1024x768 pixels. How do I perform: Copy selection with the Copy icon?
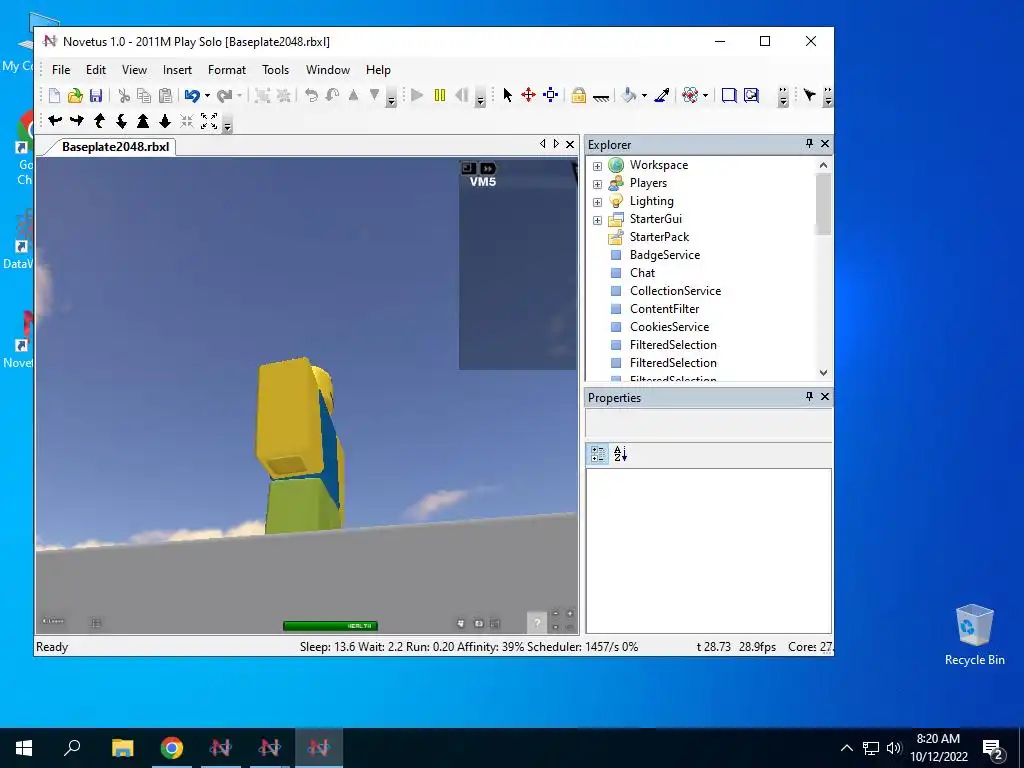[144, 95]
